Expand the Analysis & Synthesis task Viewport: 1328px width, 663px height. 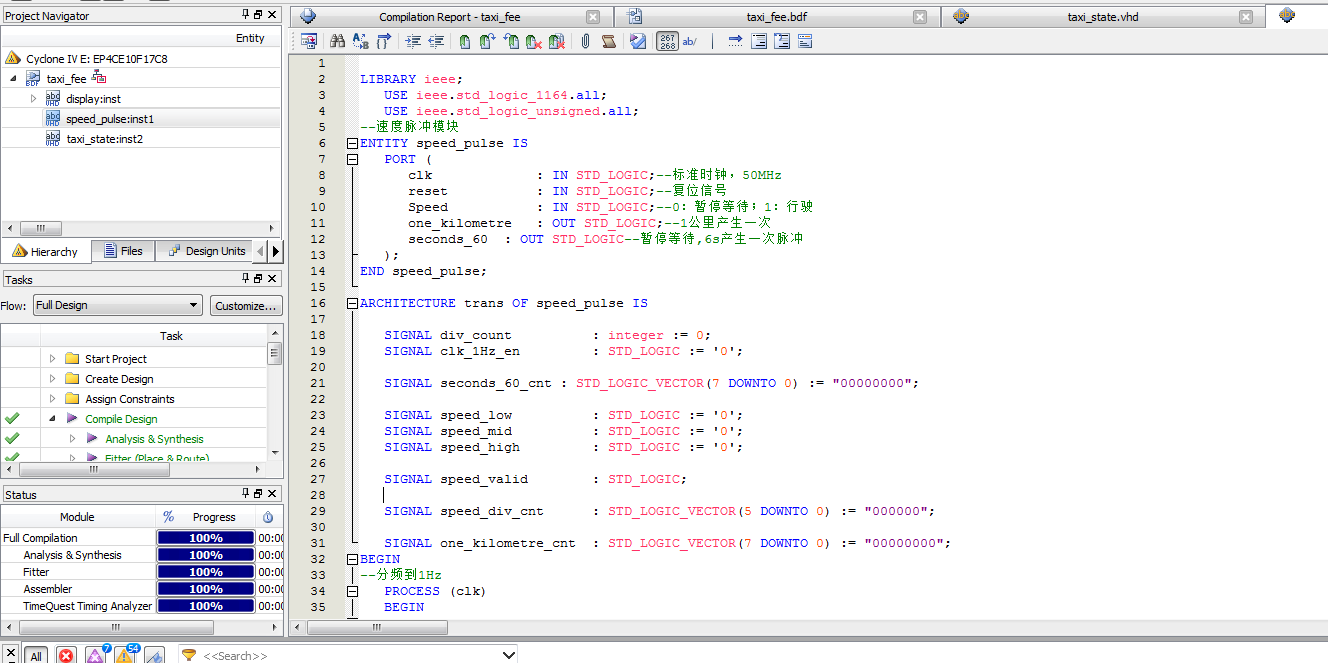[72, 439]
